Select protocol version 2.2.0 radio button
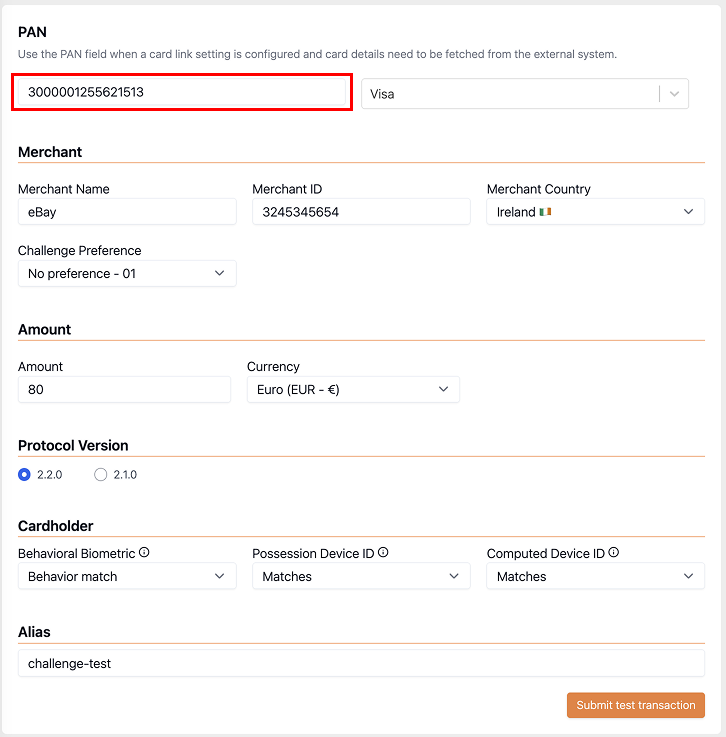The height and width of the screenshot is (737, 726). click(24, 474)
